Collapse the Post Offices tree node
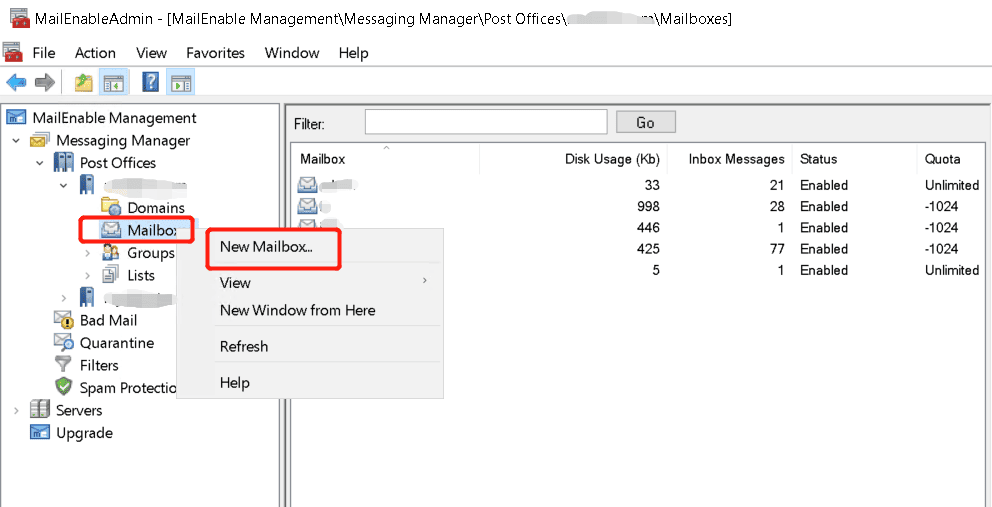992x507 pixels. pyautogui.click(x=40, y=163)
